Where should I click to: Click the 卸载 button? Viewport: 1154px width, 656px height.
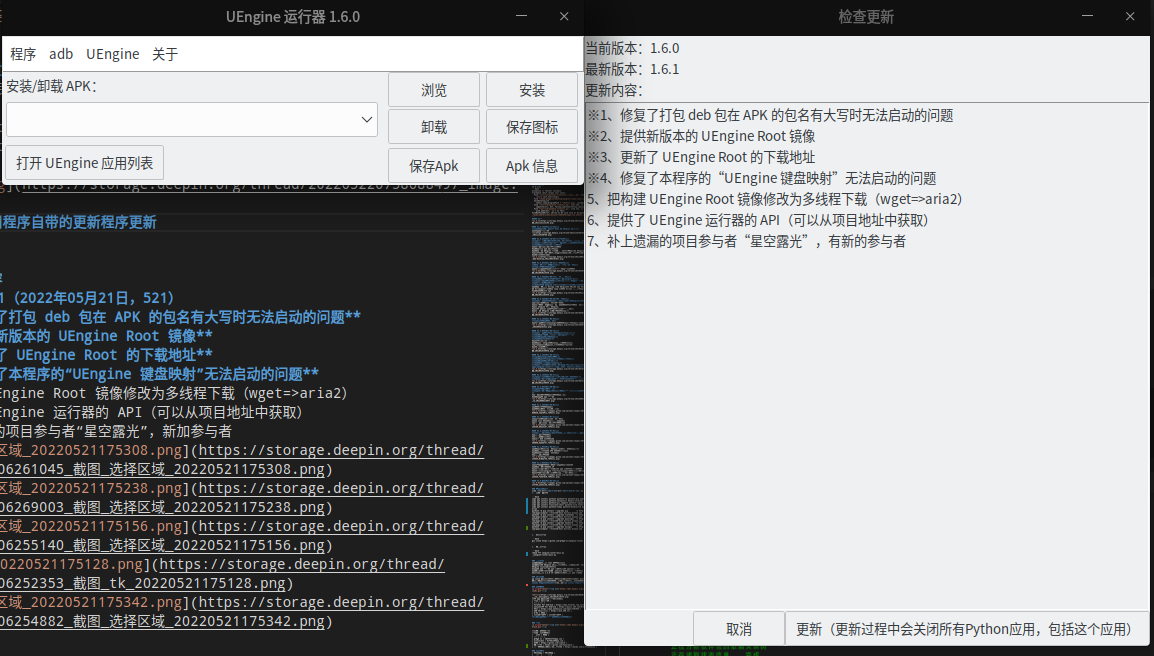tap(433, 127)
